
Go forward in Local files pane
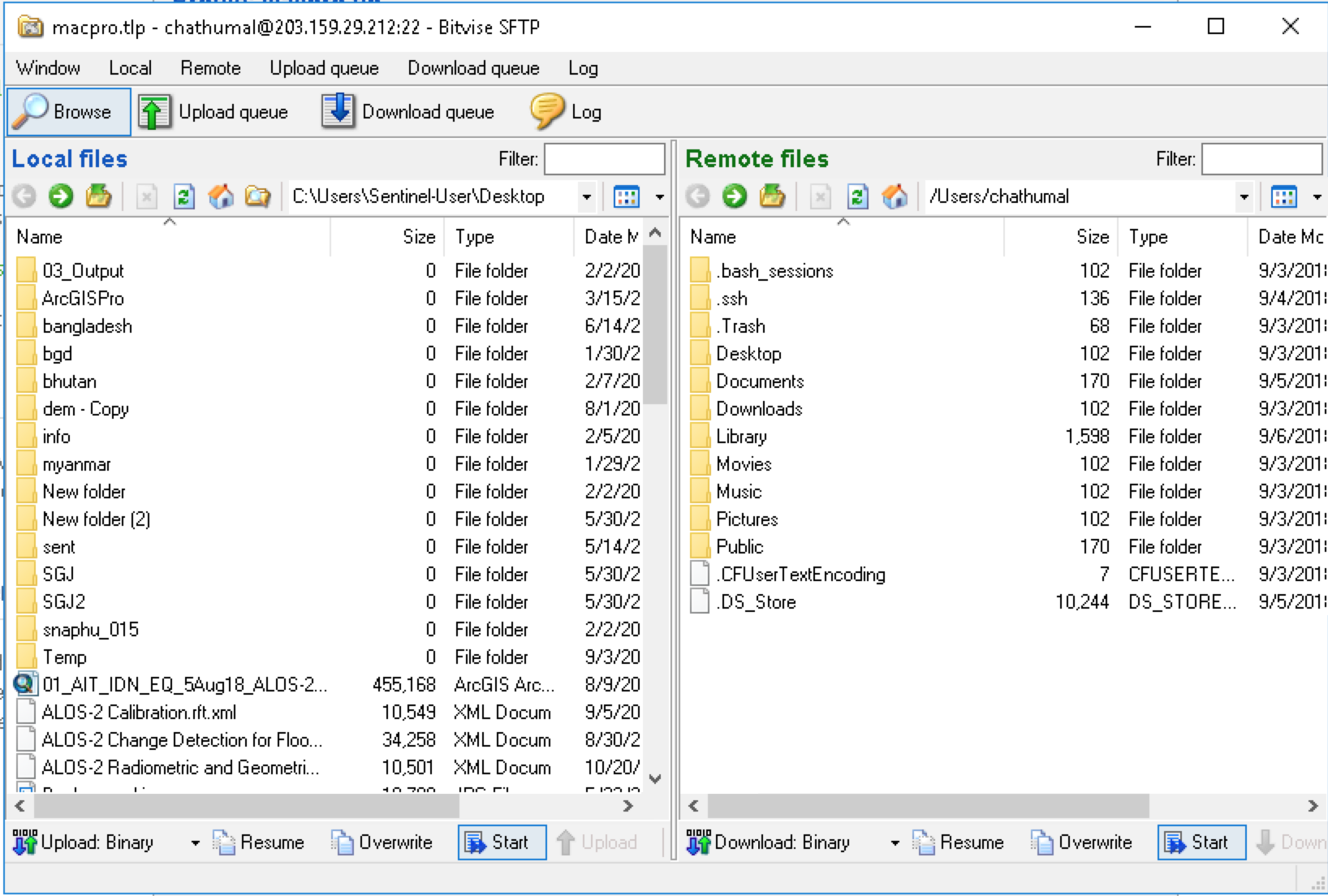(x=61, y=196)
